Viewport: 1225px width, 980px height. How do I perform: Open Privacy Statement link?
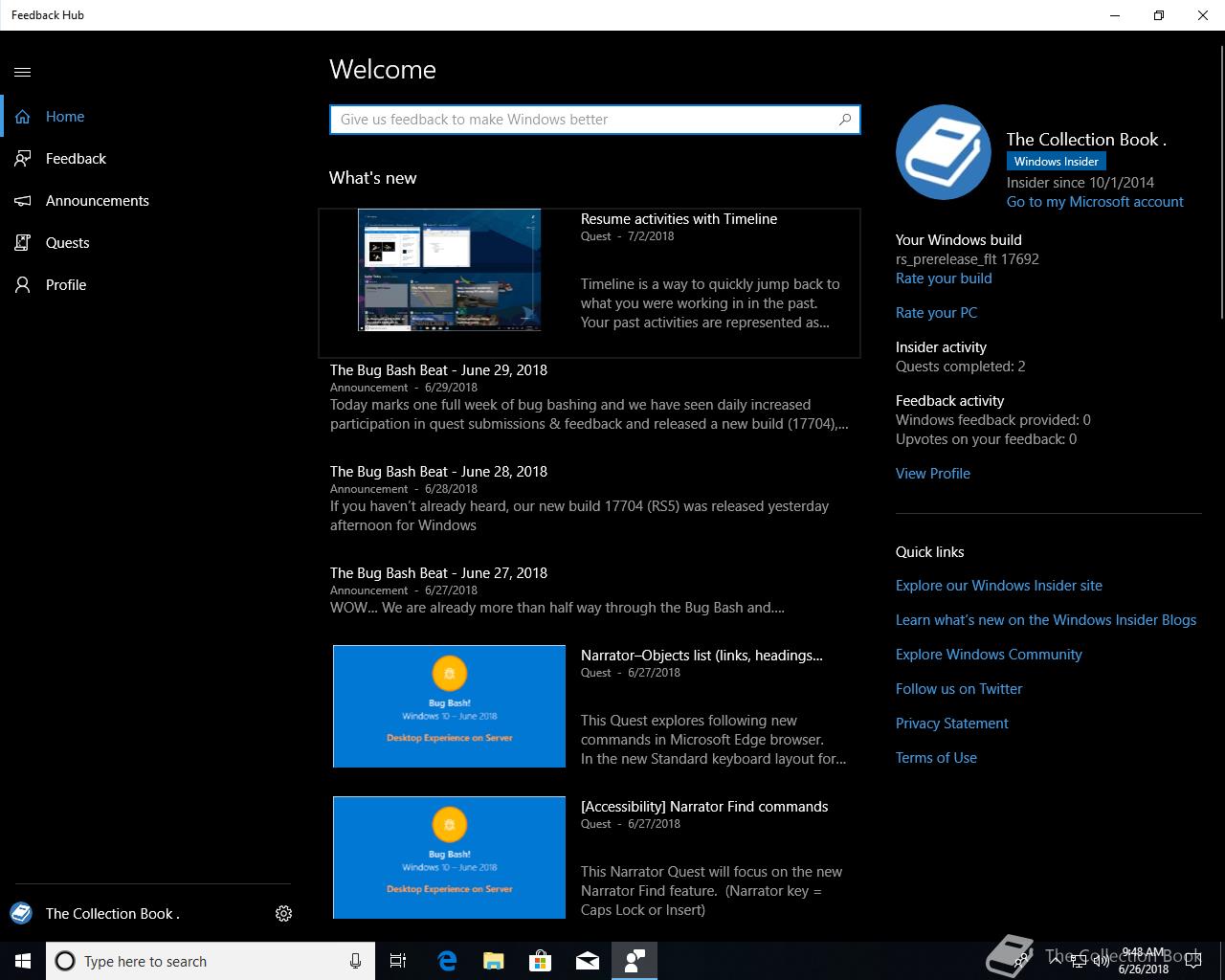coord(952,724)
